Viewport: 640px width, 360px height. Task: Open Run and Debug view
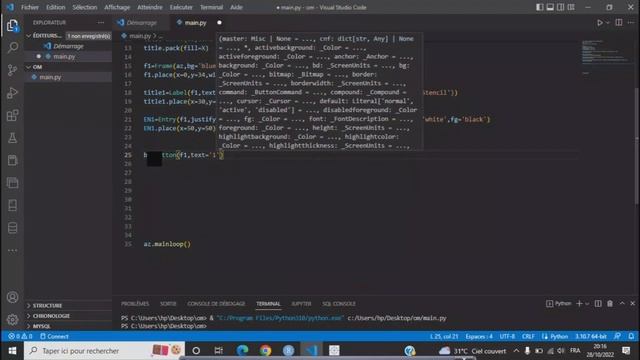click(x=12, y=93)
